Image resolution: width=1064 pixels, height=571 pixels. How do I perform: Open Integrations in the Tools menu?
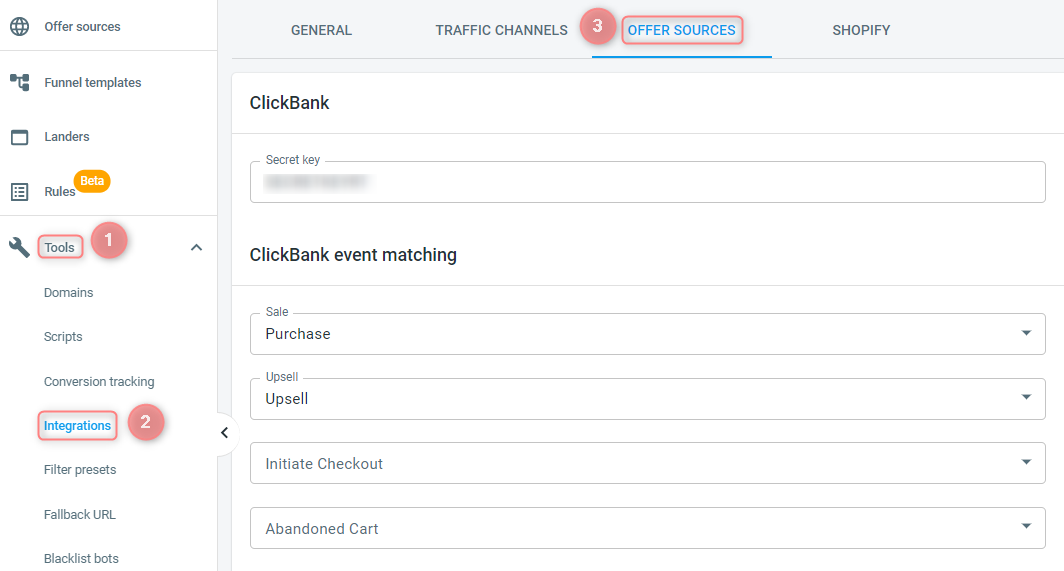click(x=77, y=426)
